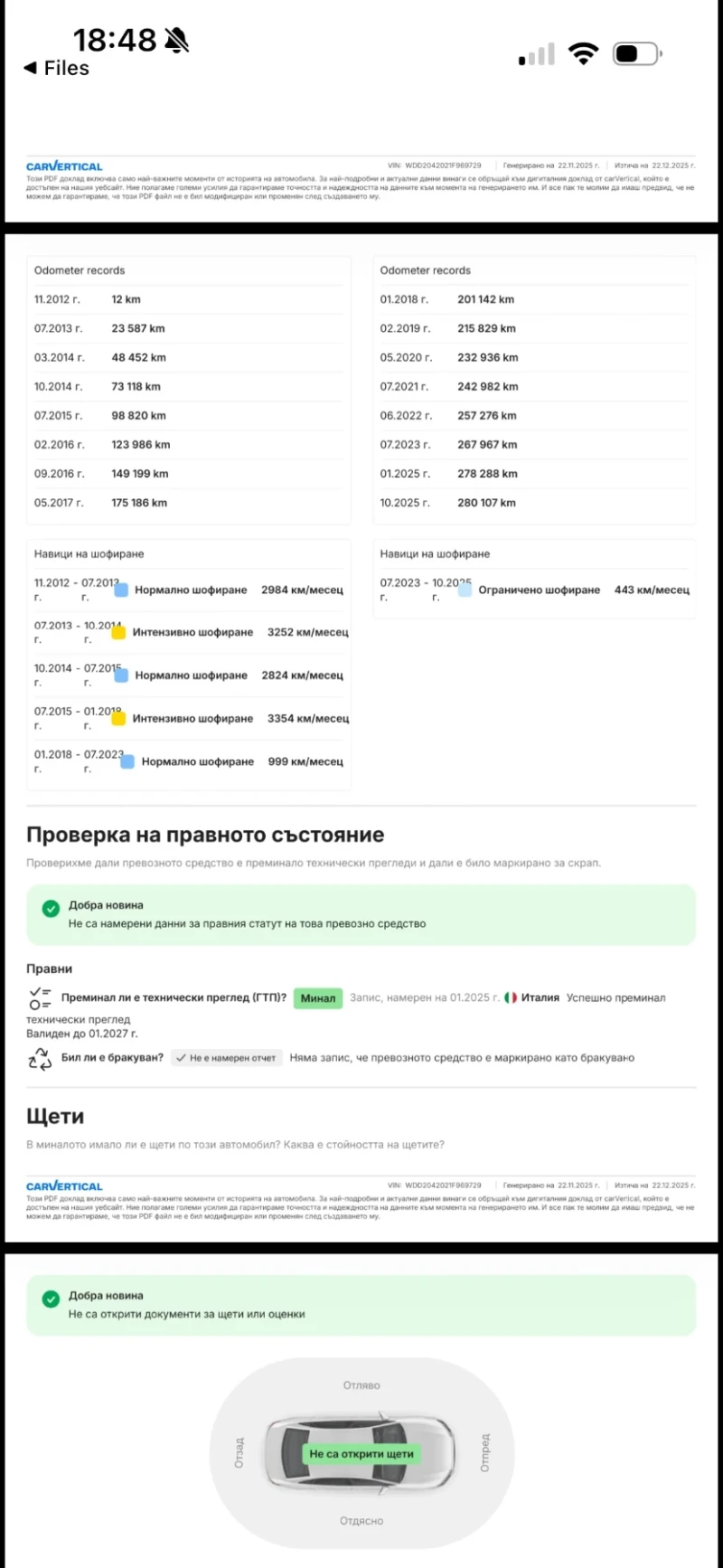Click the Отляво label above car
The image size is (723, 1568).
(x=361, y=1385)
